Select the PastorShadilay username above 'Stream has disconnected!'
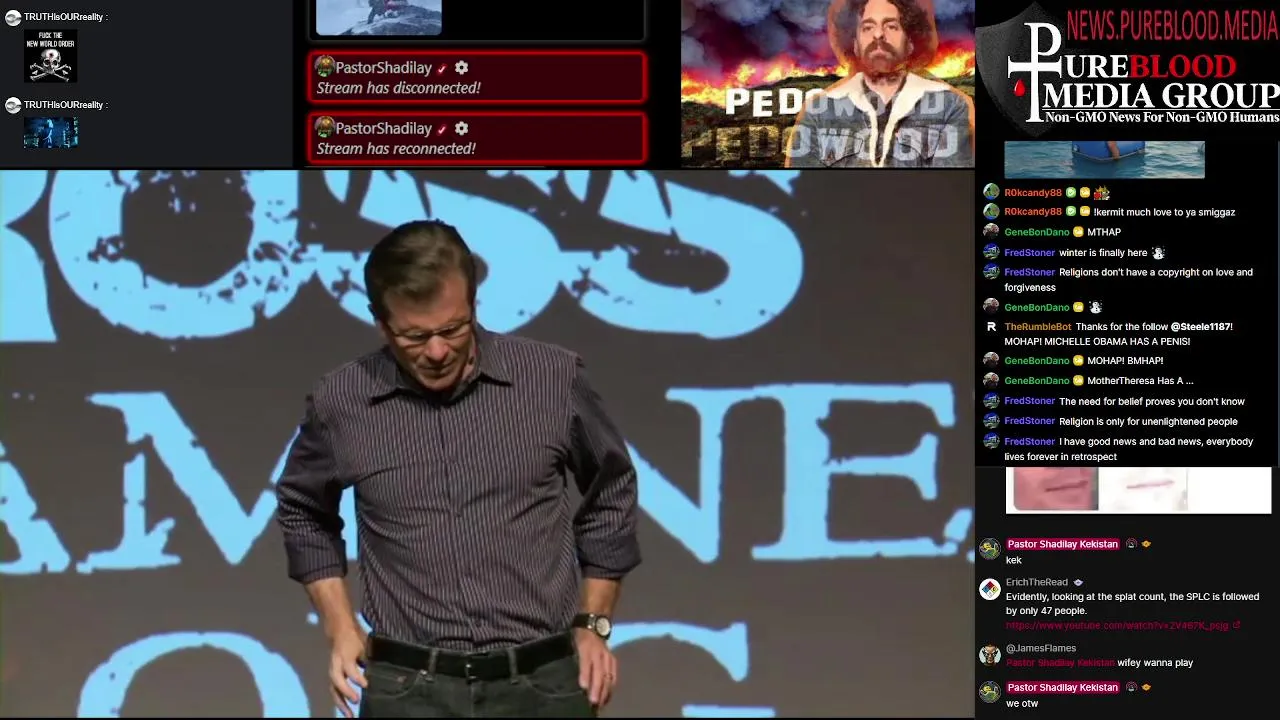Image resolution: width=1280 pixels, height=720 pixels. click(x=383, y=68)
